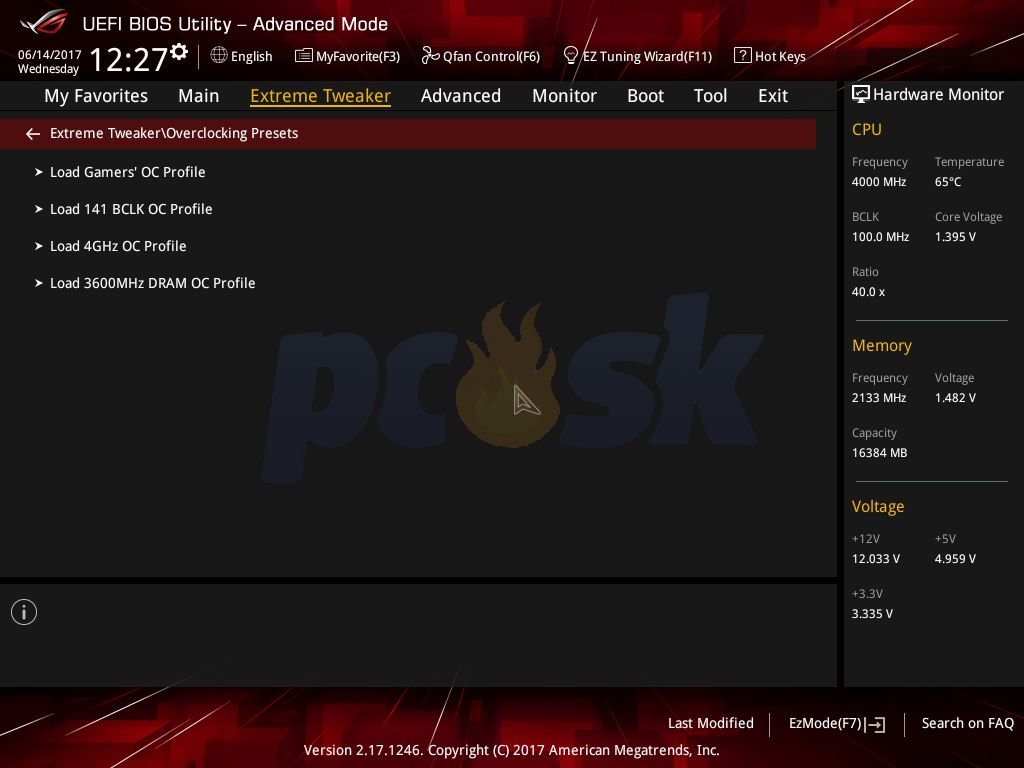Expand the Load Gamers' OC Profile arrow
Viewport: 1024px width, 768px height.
[39, 172]
